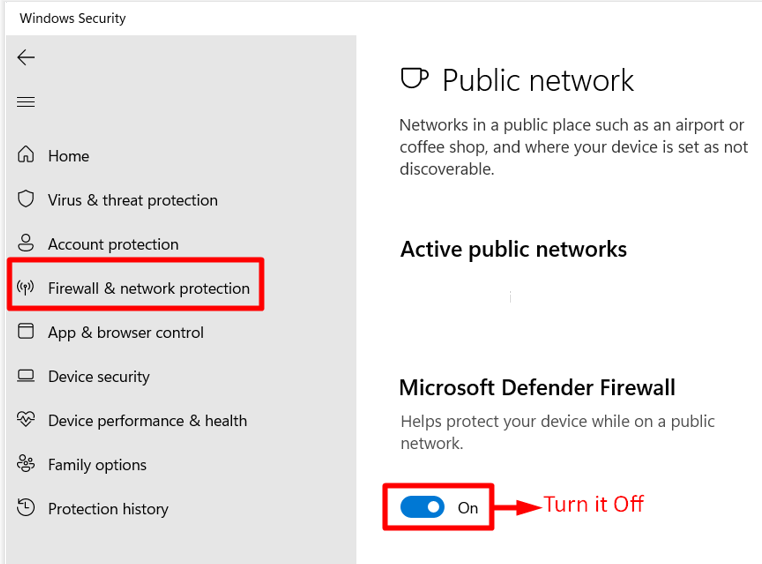
Task: Click the App & browser window icon
Action: [x=26, y=331]
